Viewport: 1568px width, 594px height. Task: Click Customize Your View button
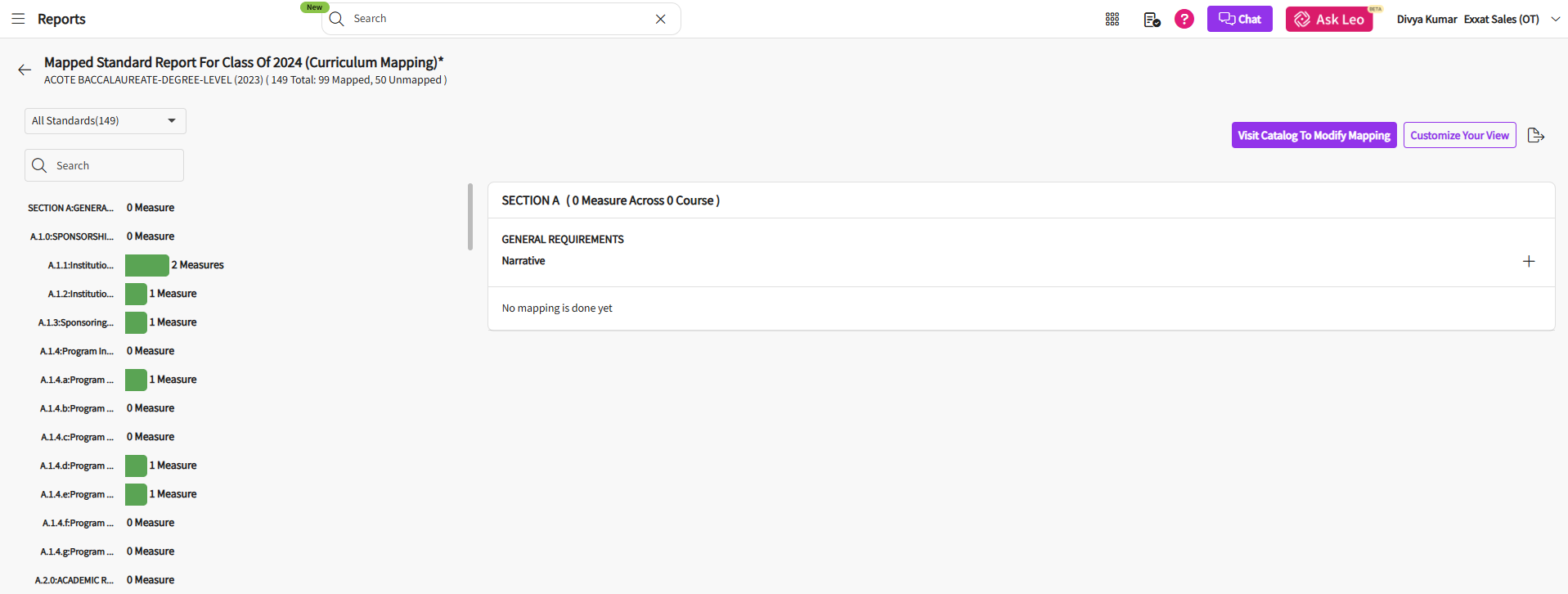[x=1459, y=136]
